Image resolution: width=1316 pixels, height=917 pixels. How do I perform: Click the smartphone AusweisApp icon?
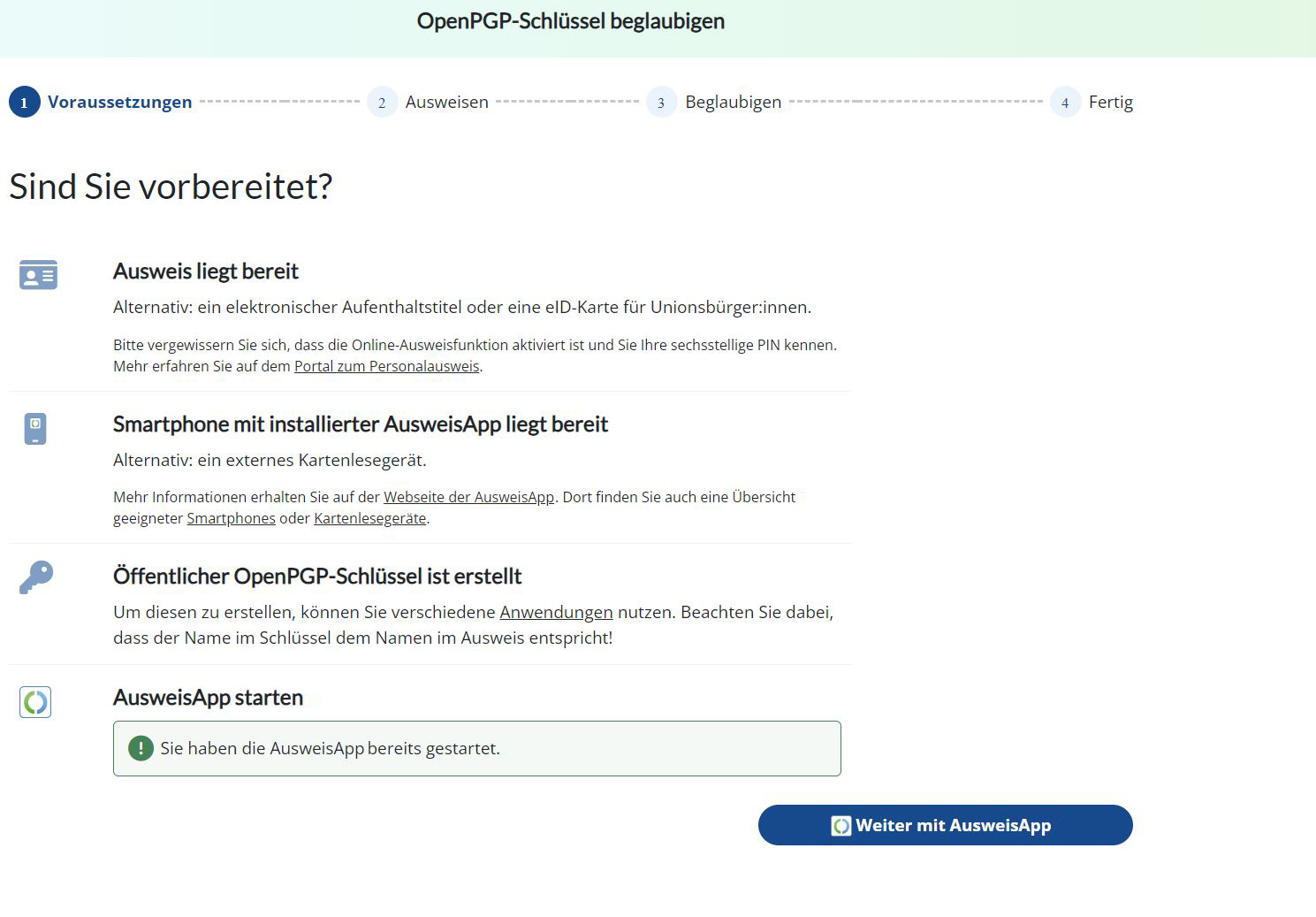click(35, 429)
